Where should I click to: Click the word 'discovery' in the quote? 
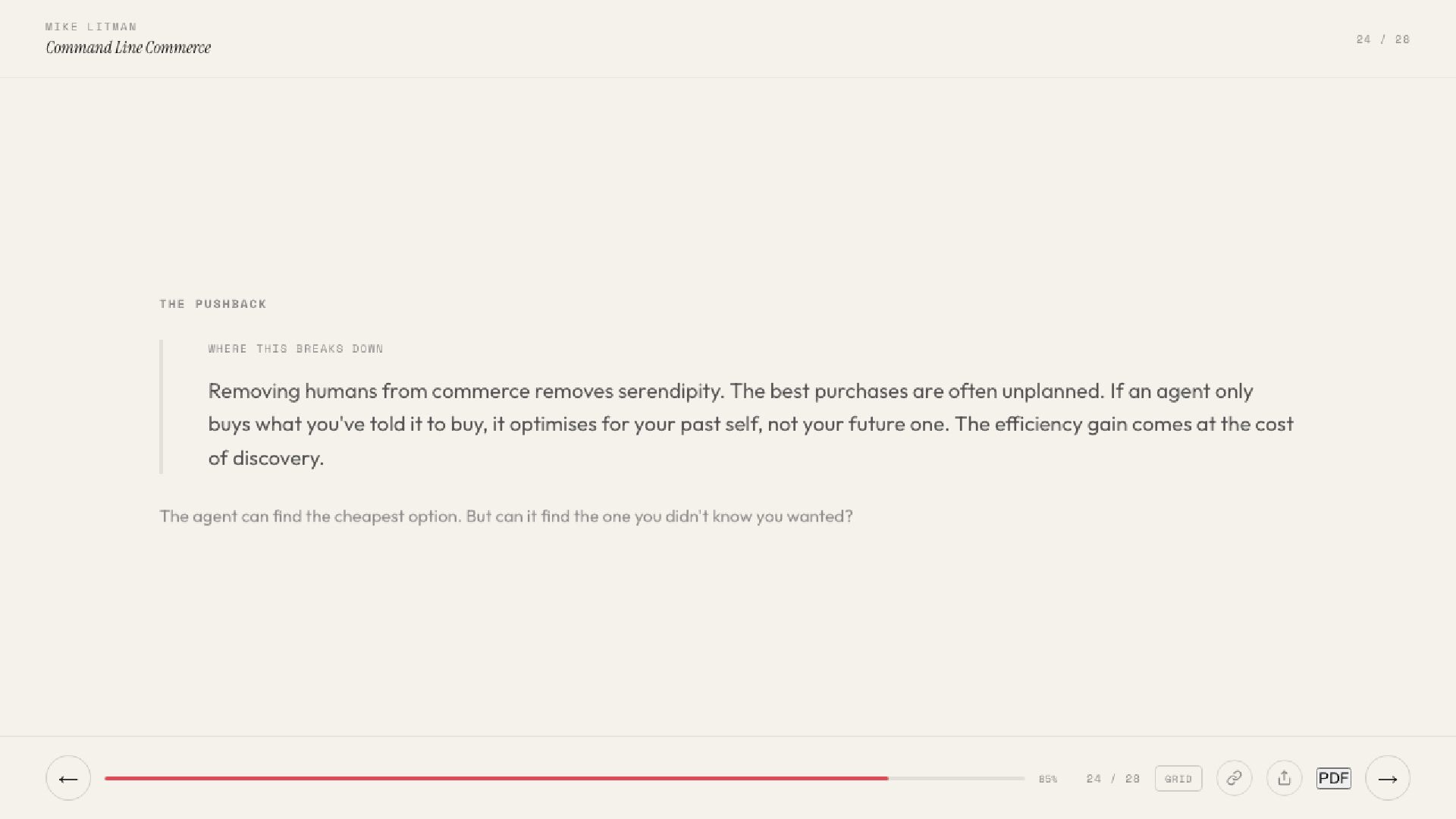click(276, 458)
